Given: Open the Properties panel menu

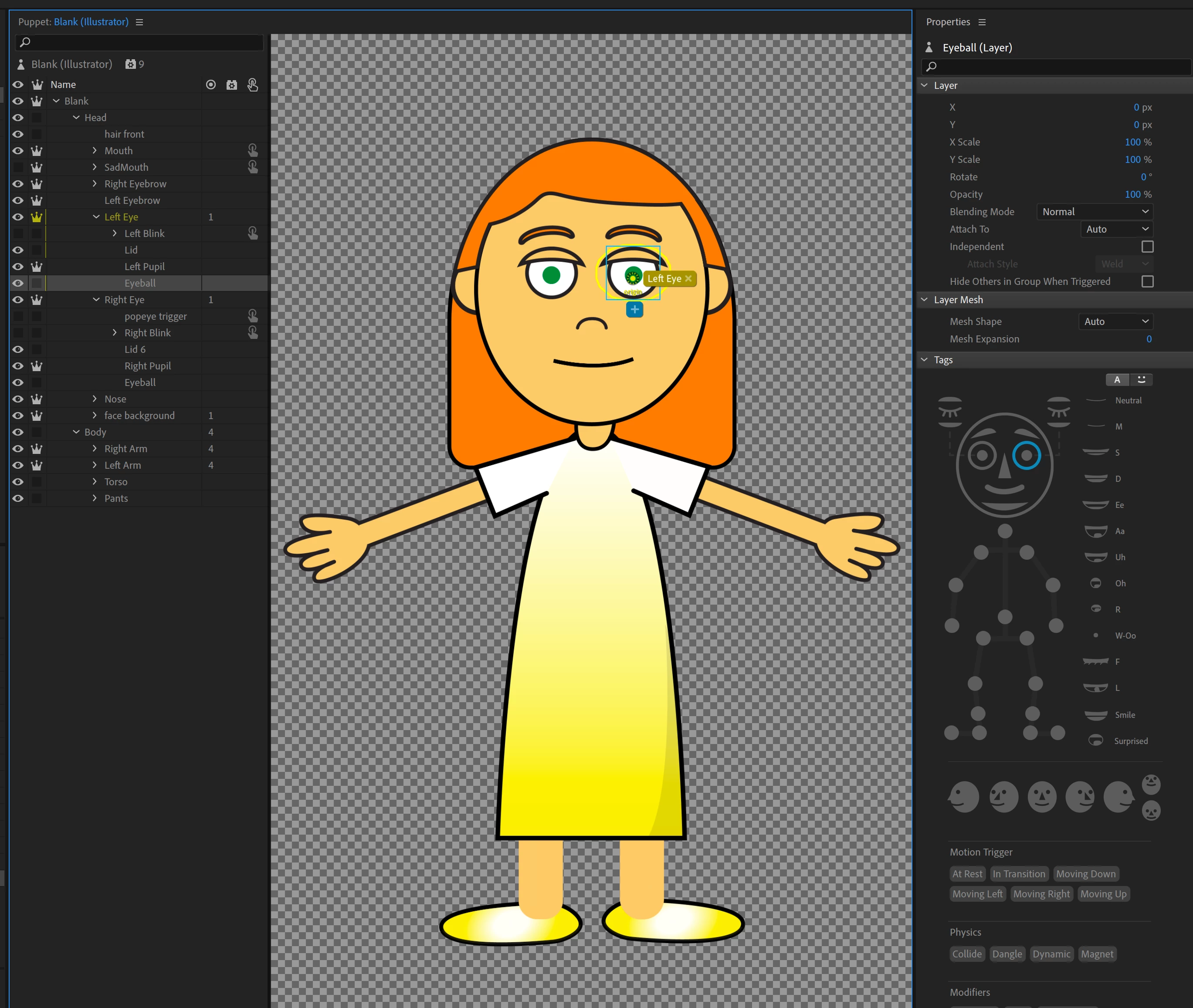Looking at the screenshot, I should [982, 22].
